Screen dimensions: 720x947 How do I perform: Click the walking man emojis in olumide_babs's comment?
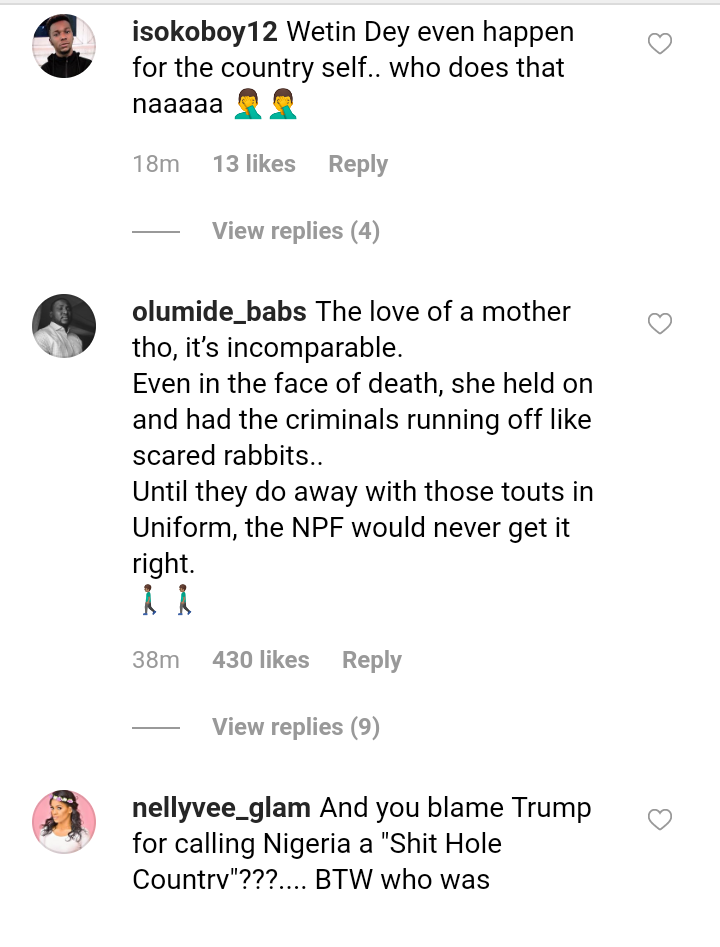[x=166, y=602]
